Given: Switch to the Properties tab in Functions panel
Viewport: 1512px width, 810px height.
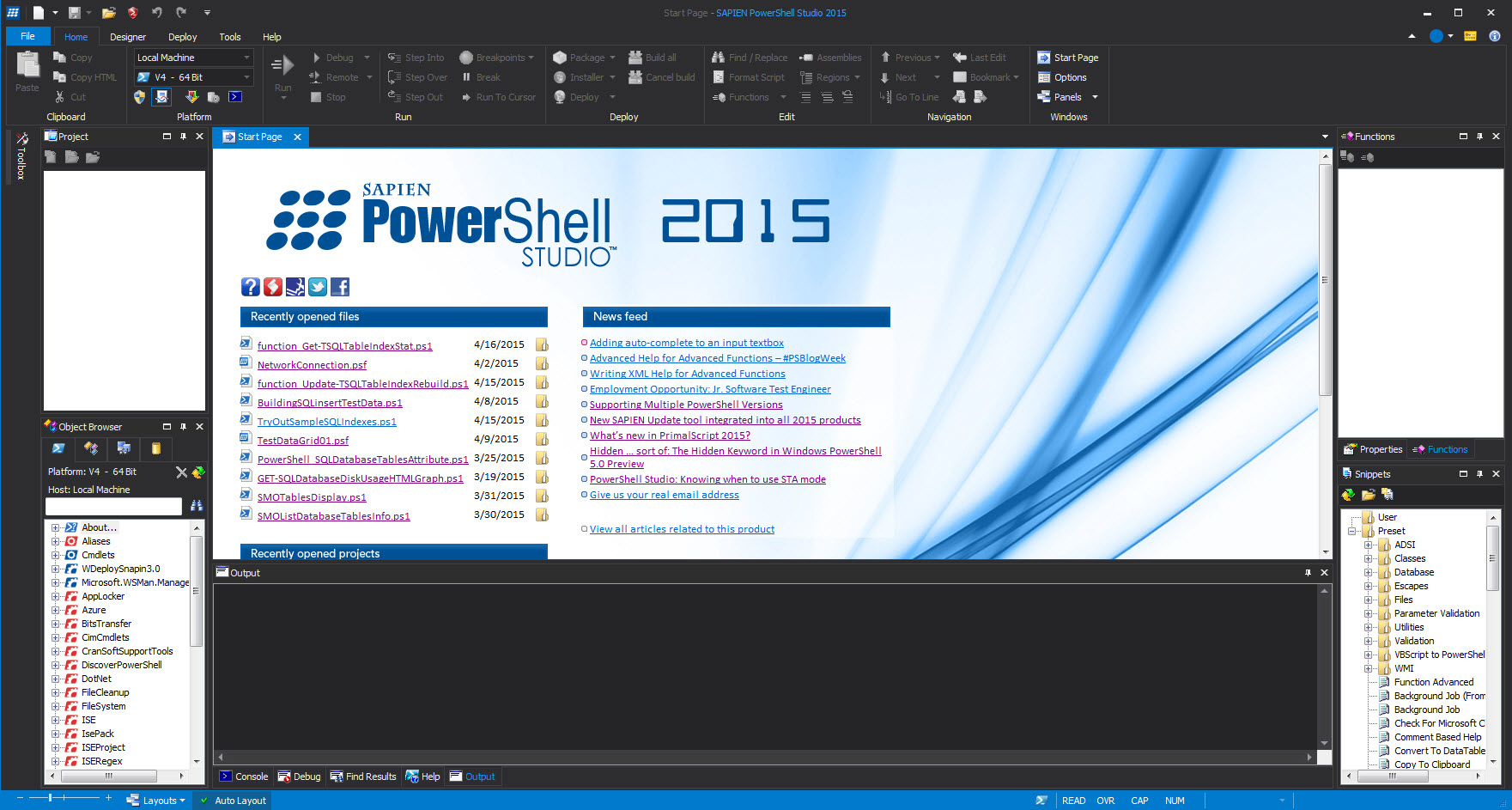Looking at the screenshot, I should tap(1373, 449).
